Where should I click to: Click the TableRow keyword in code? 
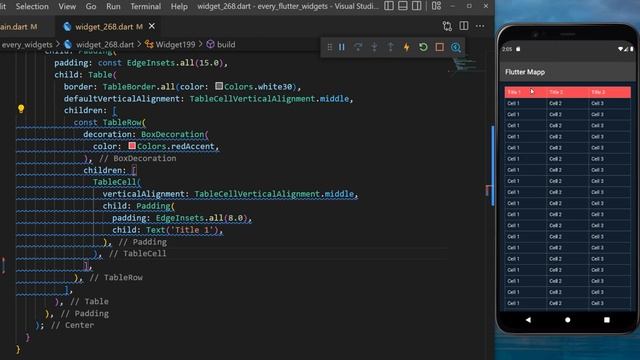(x=122, y=122)
